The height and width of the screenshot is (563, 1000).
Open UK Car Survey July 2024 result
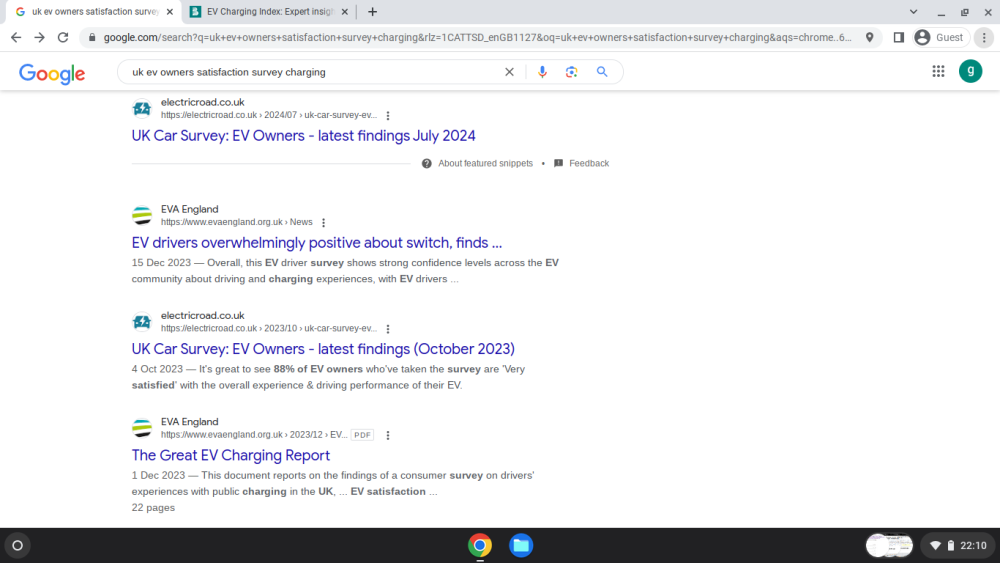[304, 136]
